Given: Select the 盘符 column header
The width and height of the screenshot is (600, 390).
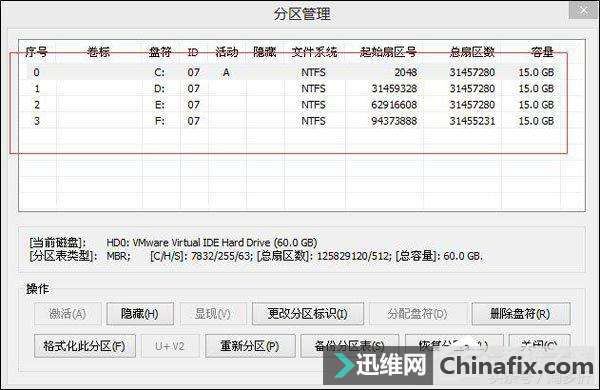Looking at the screenshot, I should (160, 52).
